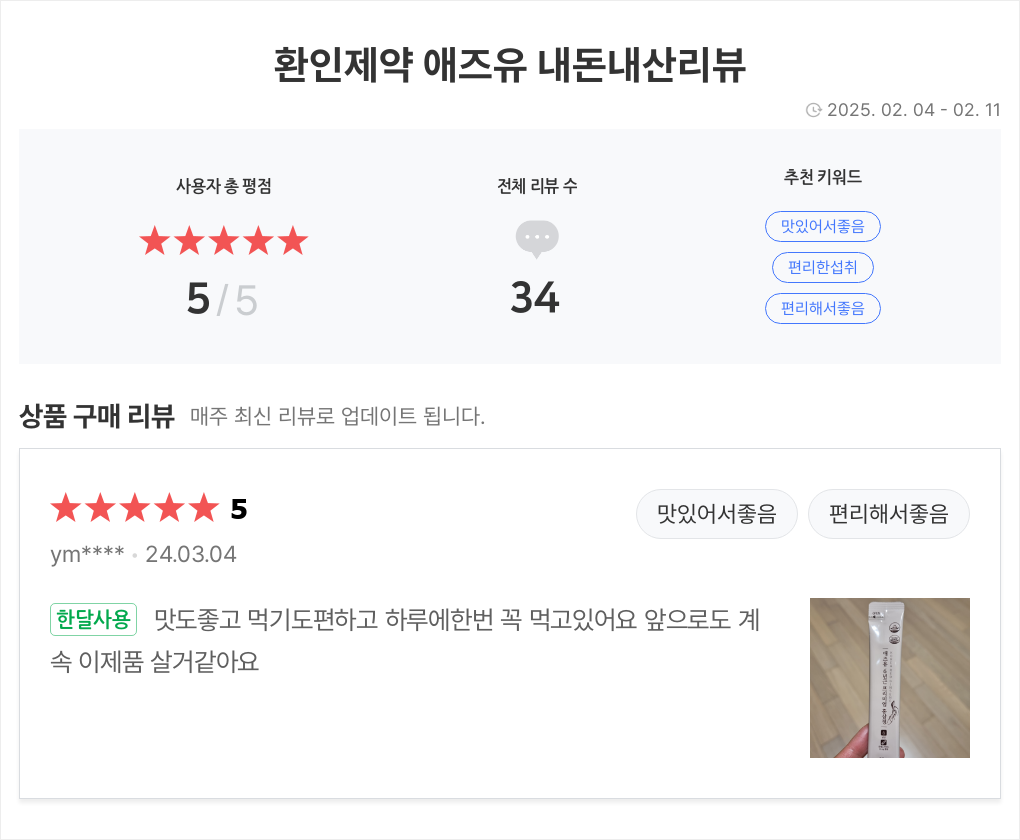This screenshot has width=1020, height=840.
Task: Click the clock icon beside the date range
Action: [813, 110]
